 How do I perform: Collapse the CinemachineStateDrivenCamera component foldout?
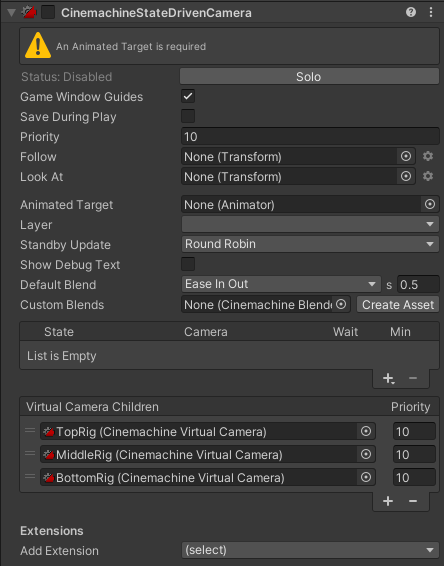(x=11, y=13)
